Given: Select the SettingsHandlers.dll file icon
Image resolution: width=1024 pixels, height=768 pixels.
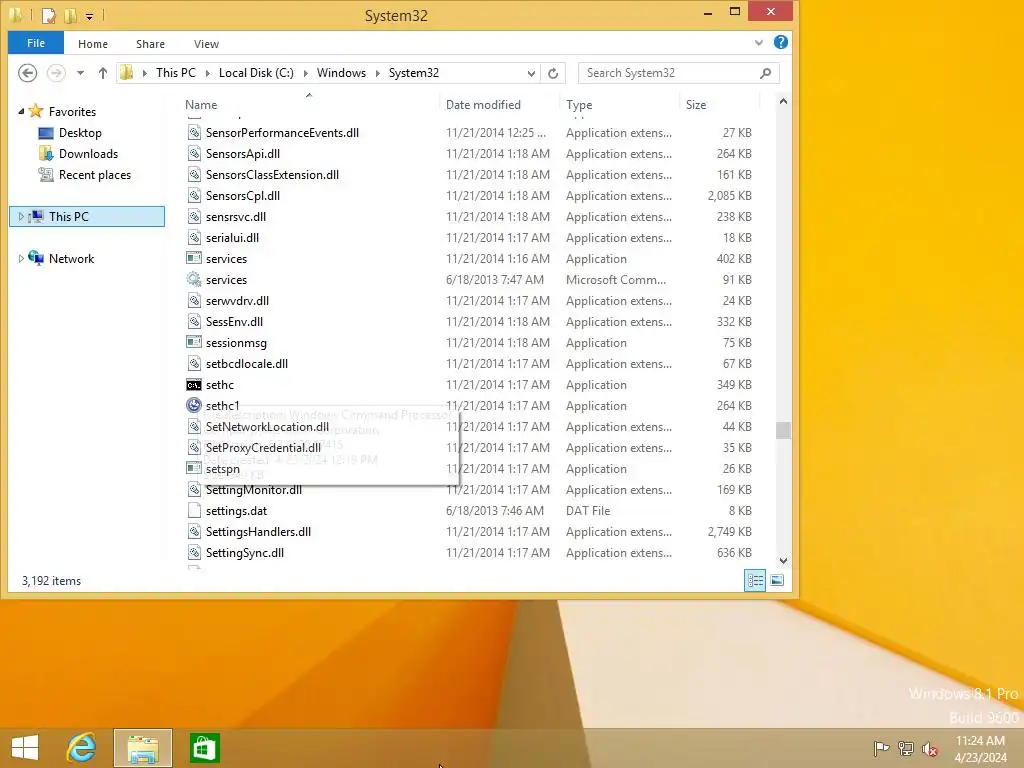Looking at the screenshot, I should tap(194, 532).
